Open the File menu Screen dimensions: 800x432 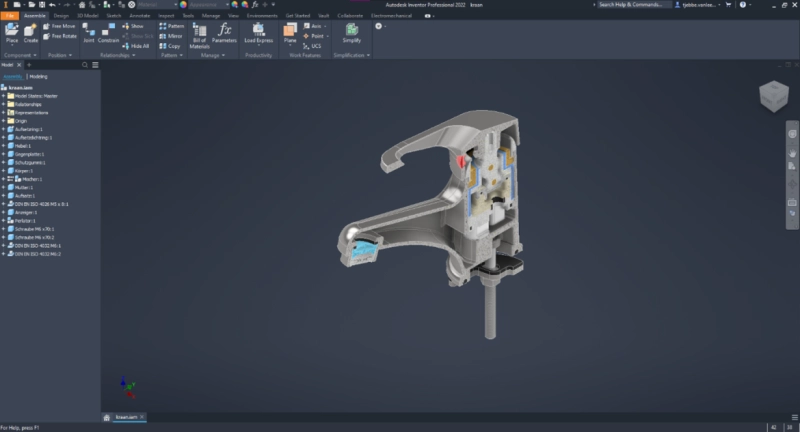click(9, 16)
